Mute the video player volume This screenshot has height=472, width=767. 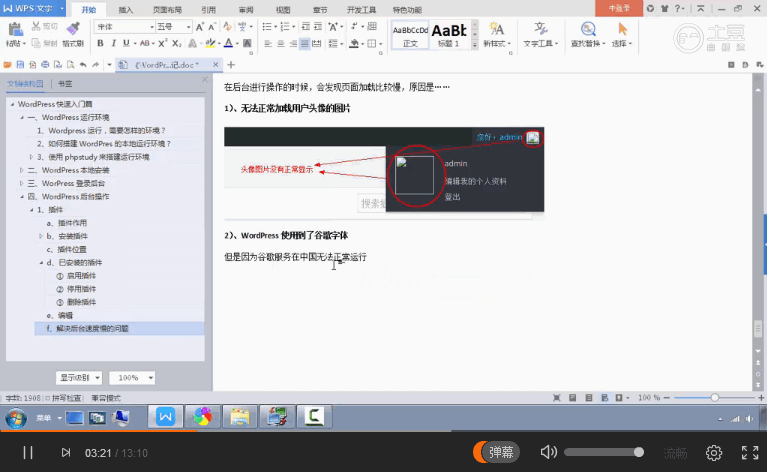548,452
